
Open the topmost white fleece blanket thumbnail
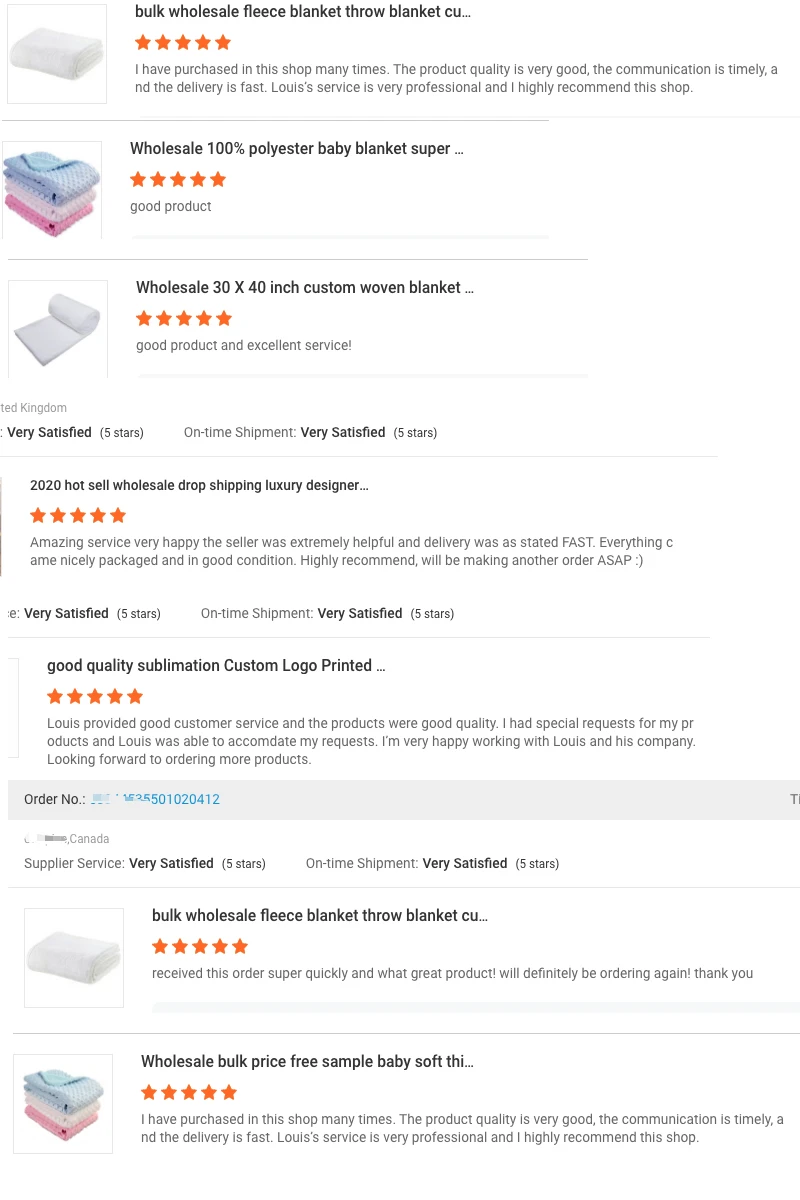[x=57, y=53]
